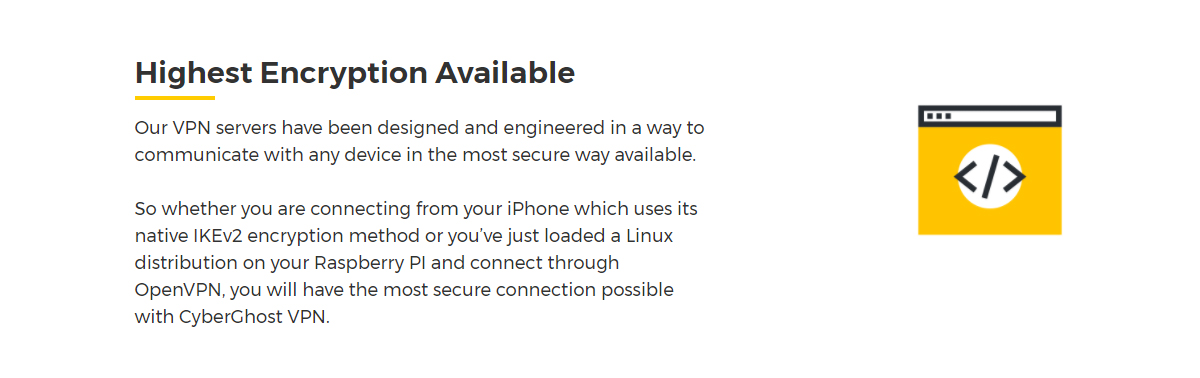Click the yellow browser window illustration

pos(990,170)
